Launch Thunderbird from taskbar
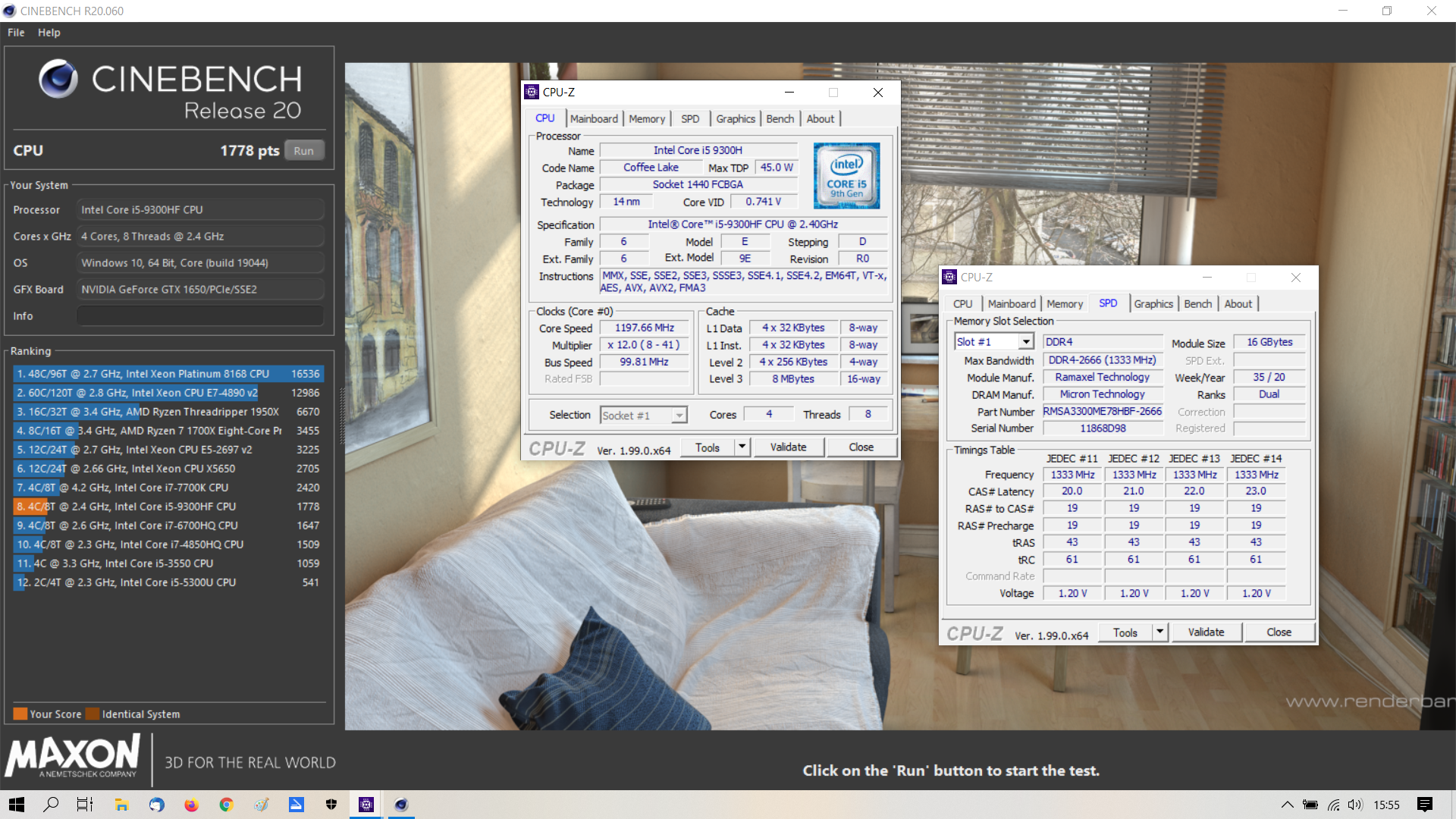This screenshot has height=819, width=1456. (x=156, y=805)
